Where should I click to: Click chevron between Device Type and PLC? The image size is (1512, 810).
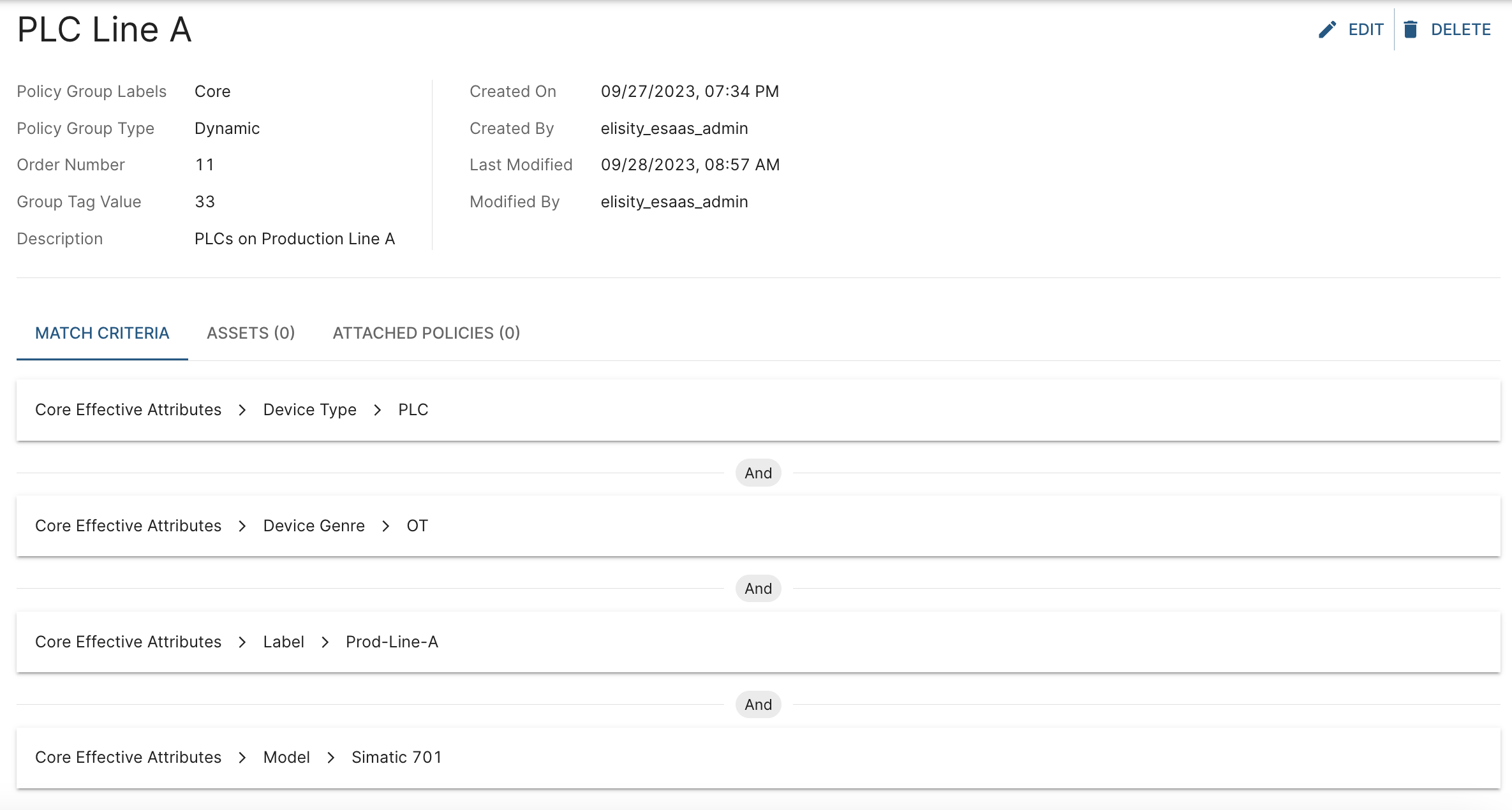point(378,410)
